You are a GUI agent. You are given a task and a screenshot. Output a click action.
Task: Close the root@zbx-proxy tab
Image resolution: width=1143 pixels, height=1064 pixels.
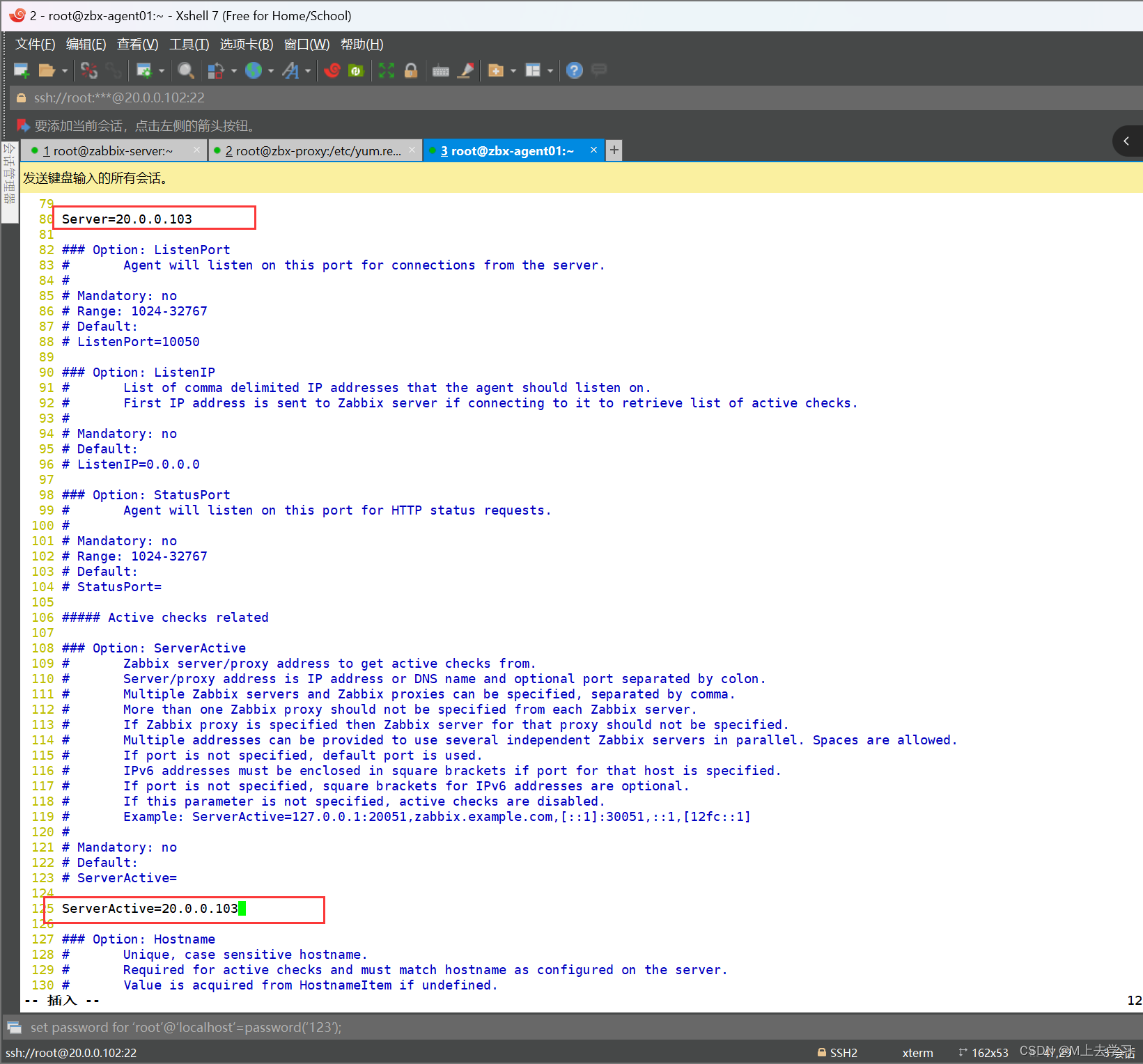[412, 150]
